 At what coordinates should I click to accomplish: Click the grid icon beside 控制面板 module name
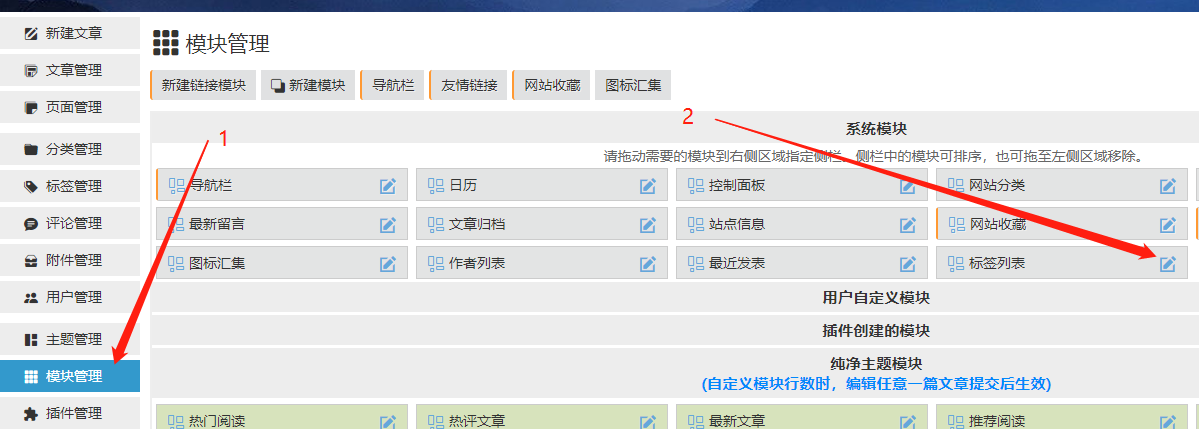click(x=696, y=185)
